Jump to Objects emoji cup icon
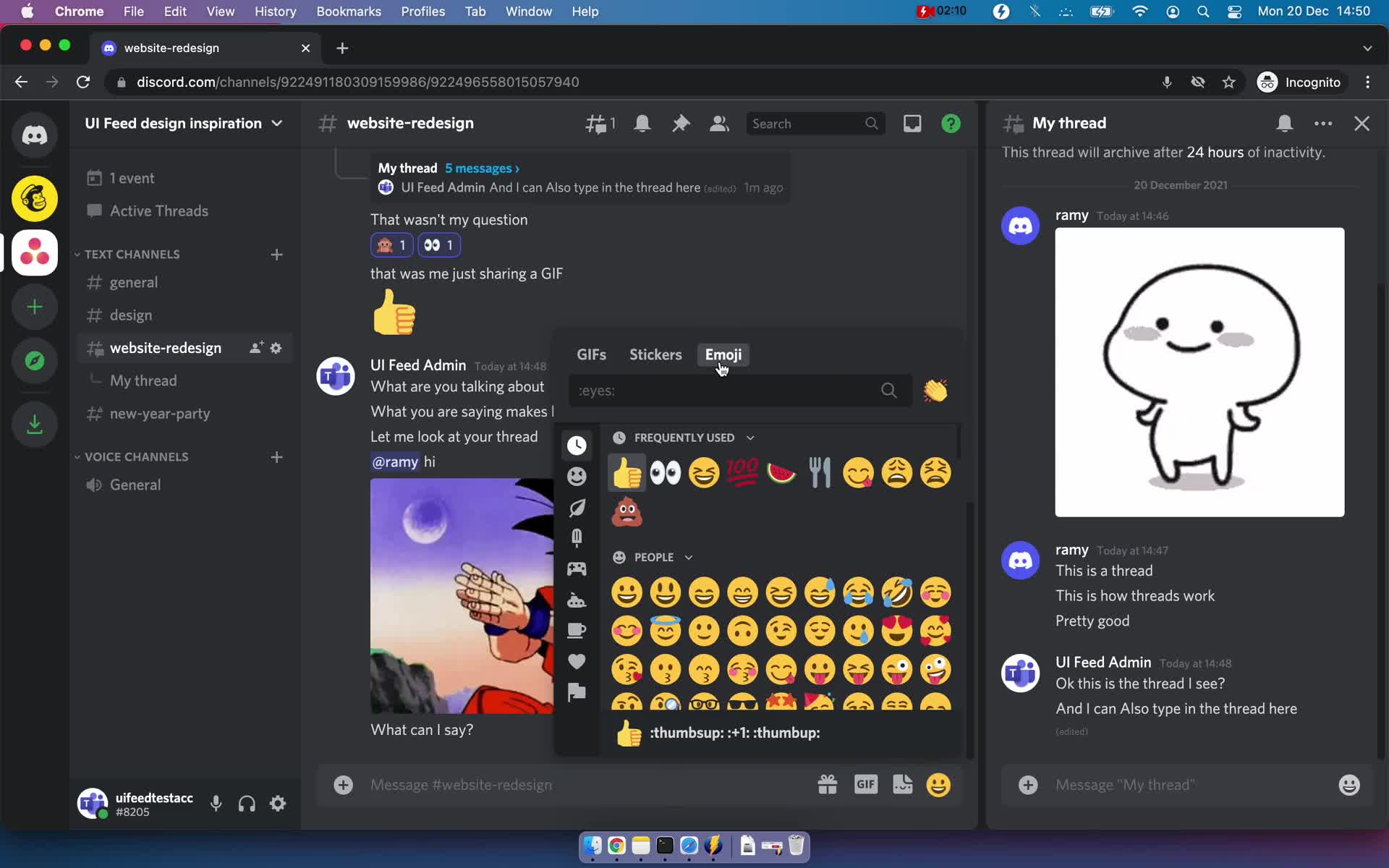Screen dimensions: 1389x868 [x=577, y=630]
